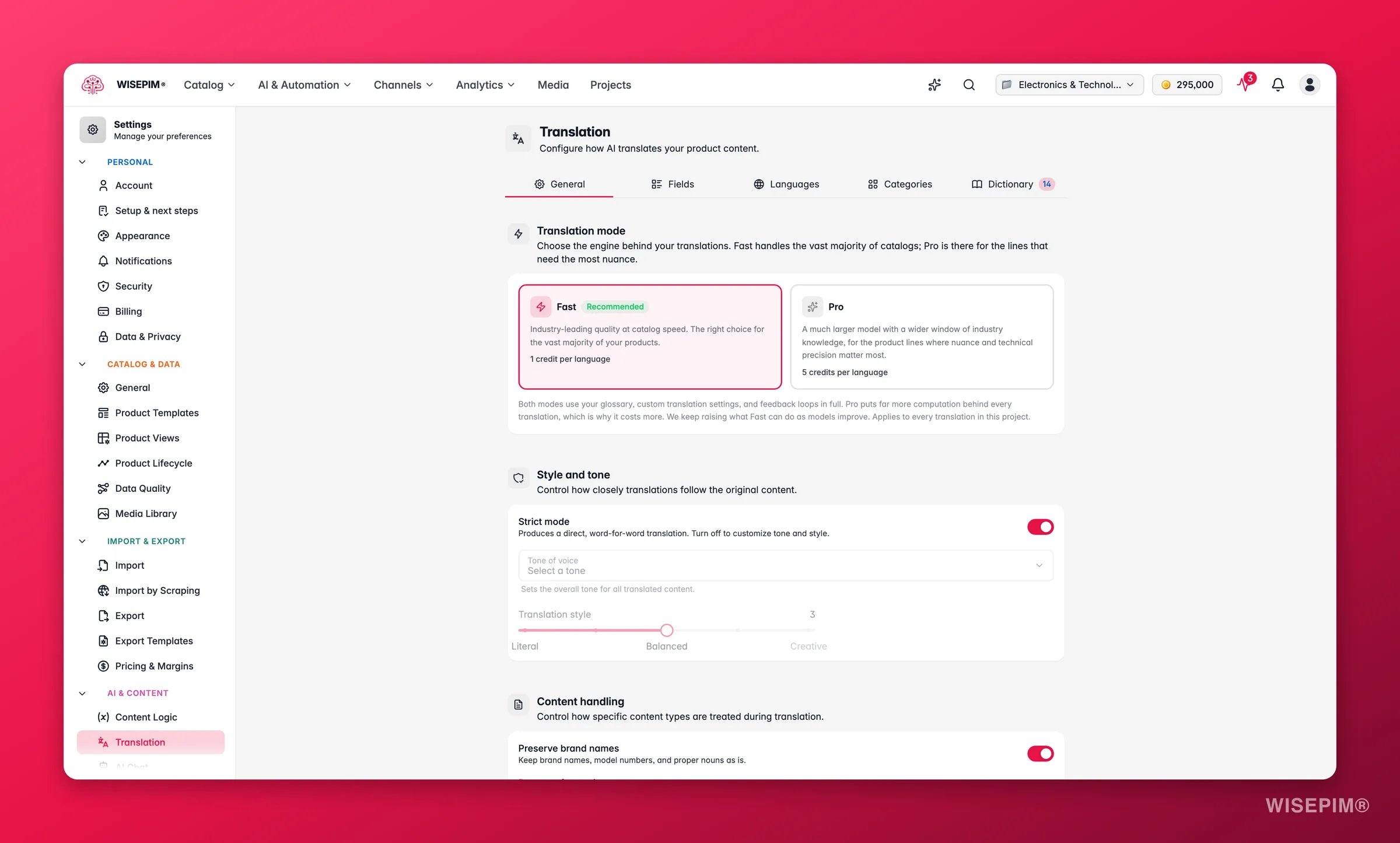Switch to the General tab

point(559,184)
